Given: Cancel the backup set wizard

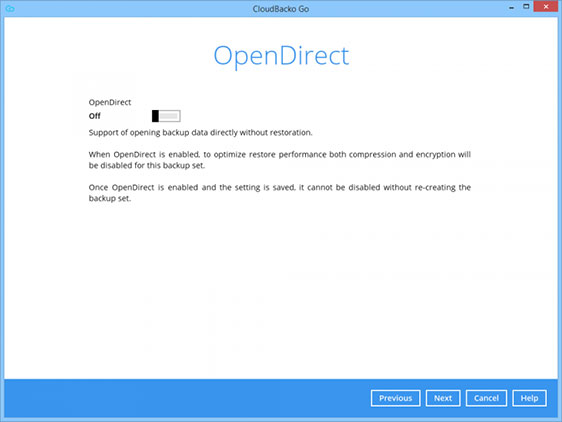Looking at the screenshot, I should pyautogui.click(x=486, y=398).
